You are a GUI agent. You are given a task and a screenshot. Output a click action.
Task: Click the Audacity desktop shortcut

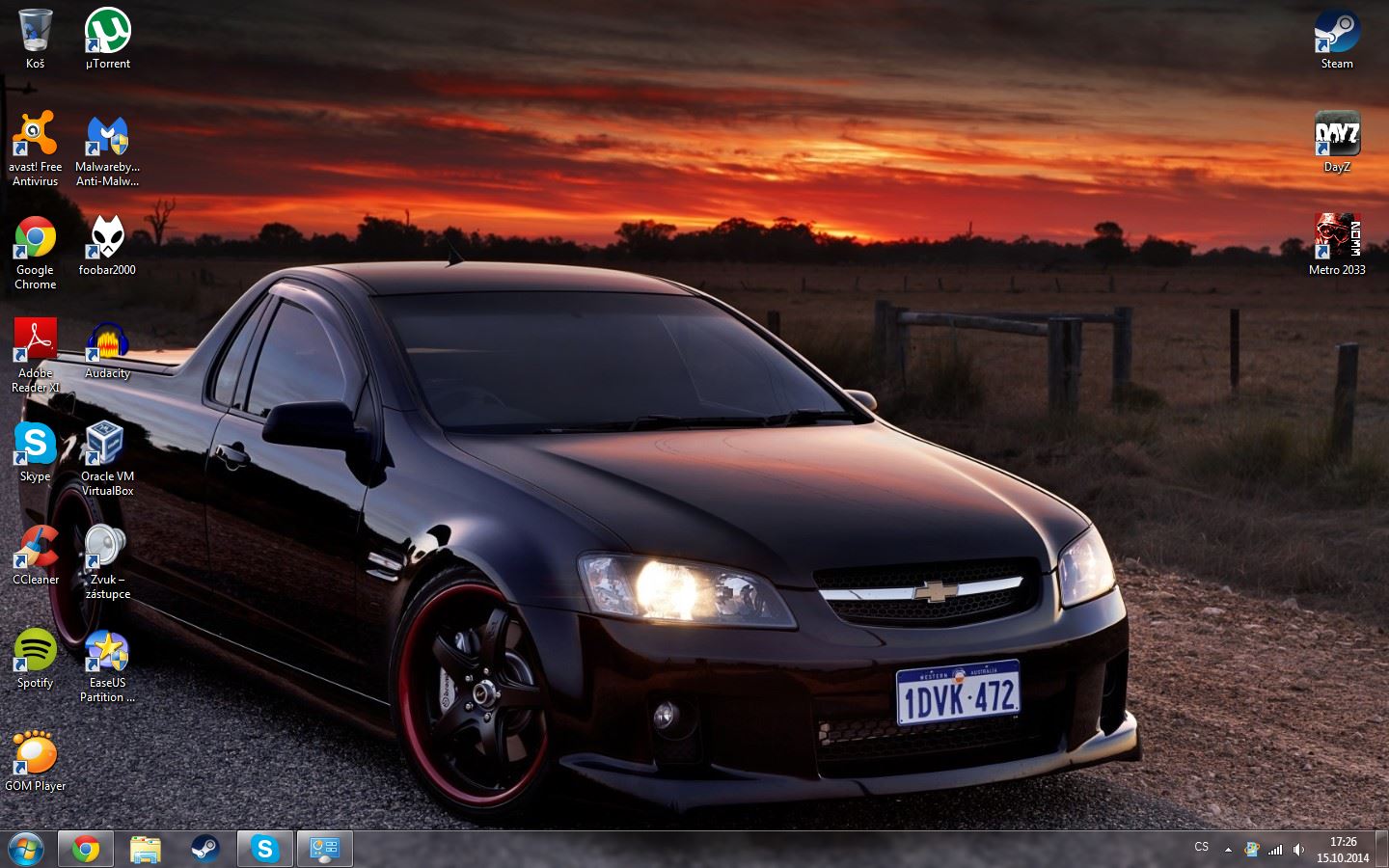(x=107, y=342)
